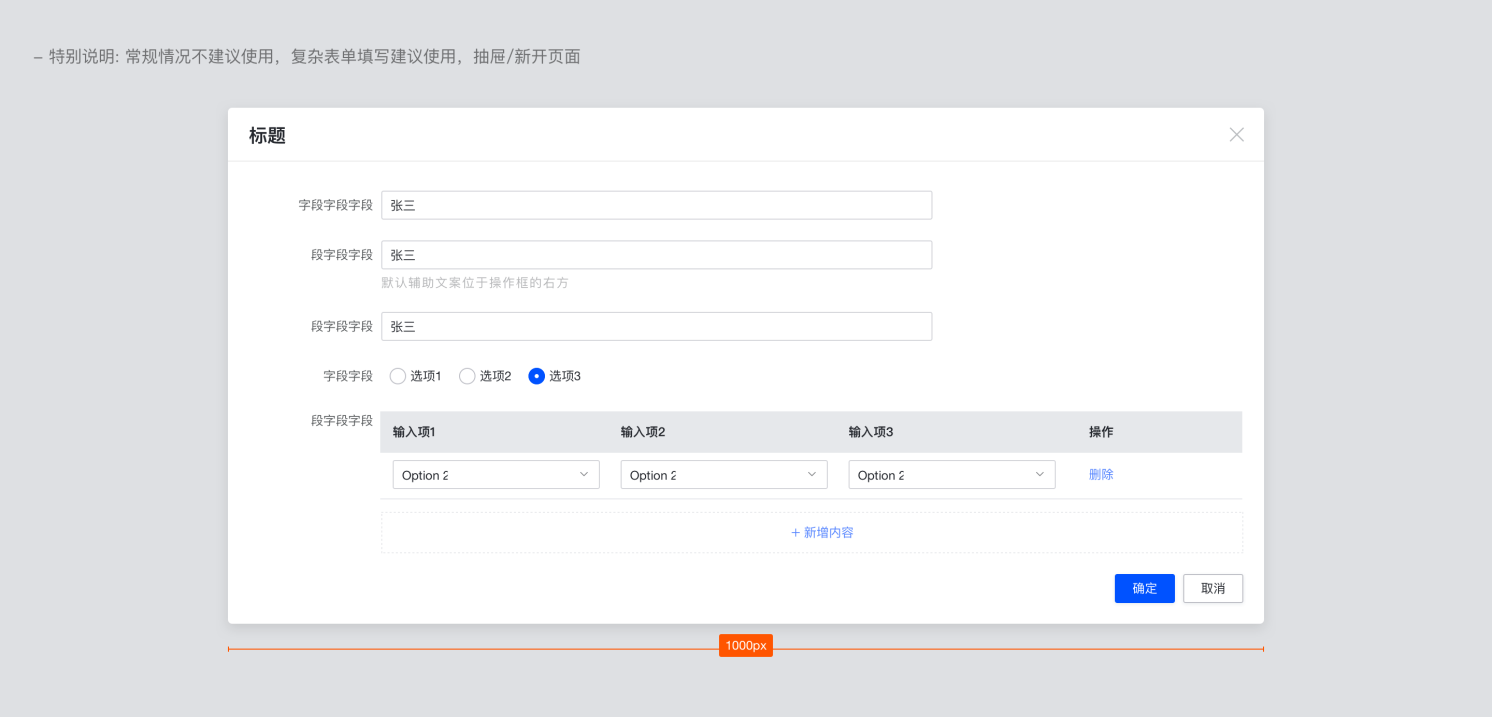Click the 字段字段 label beside the radio options
The width and height of the screenshot is (1492, 717).
tap(348, 376)
